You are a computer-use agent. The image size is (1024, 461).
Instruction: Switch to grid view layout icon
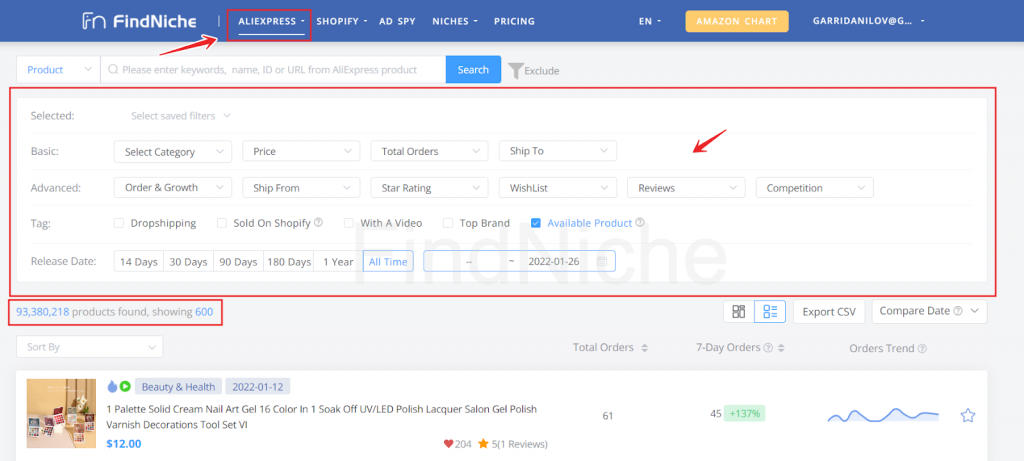tap(739, 311)
